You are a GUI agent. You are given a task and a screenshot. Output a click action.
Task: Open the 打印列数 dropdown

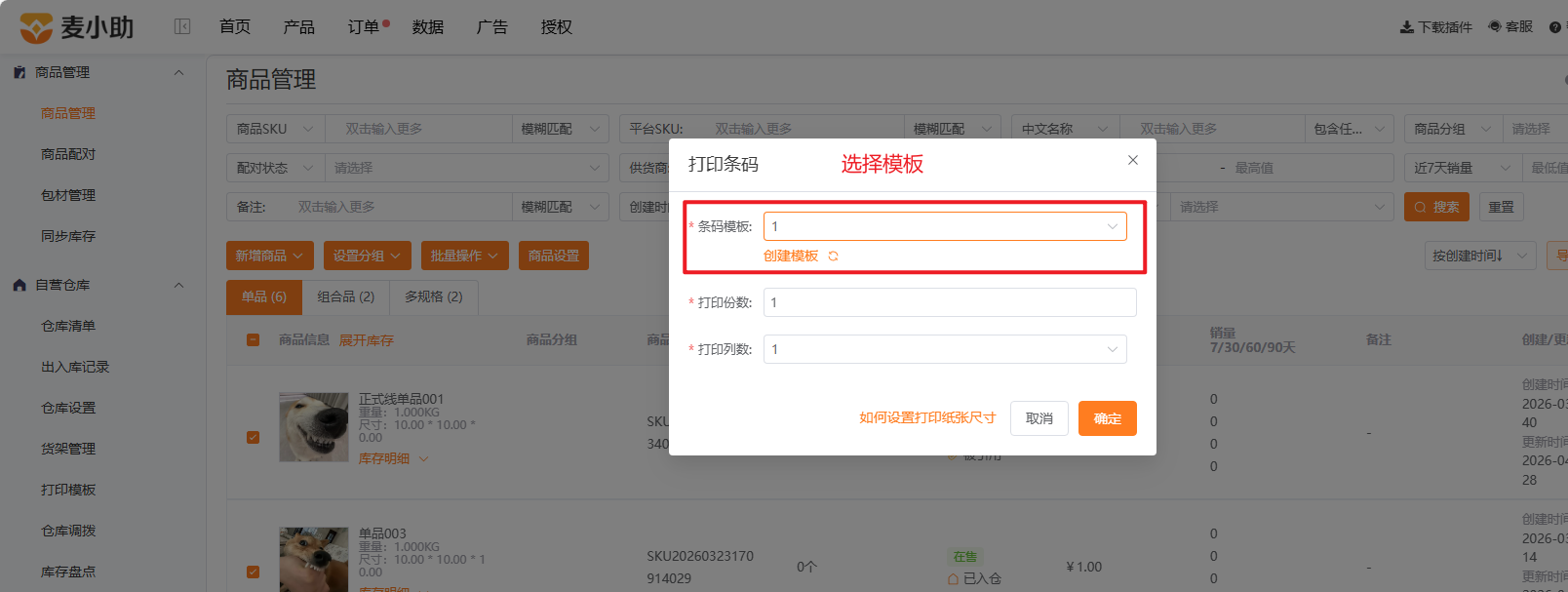[x=945, y=349]
